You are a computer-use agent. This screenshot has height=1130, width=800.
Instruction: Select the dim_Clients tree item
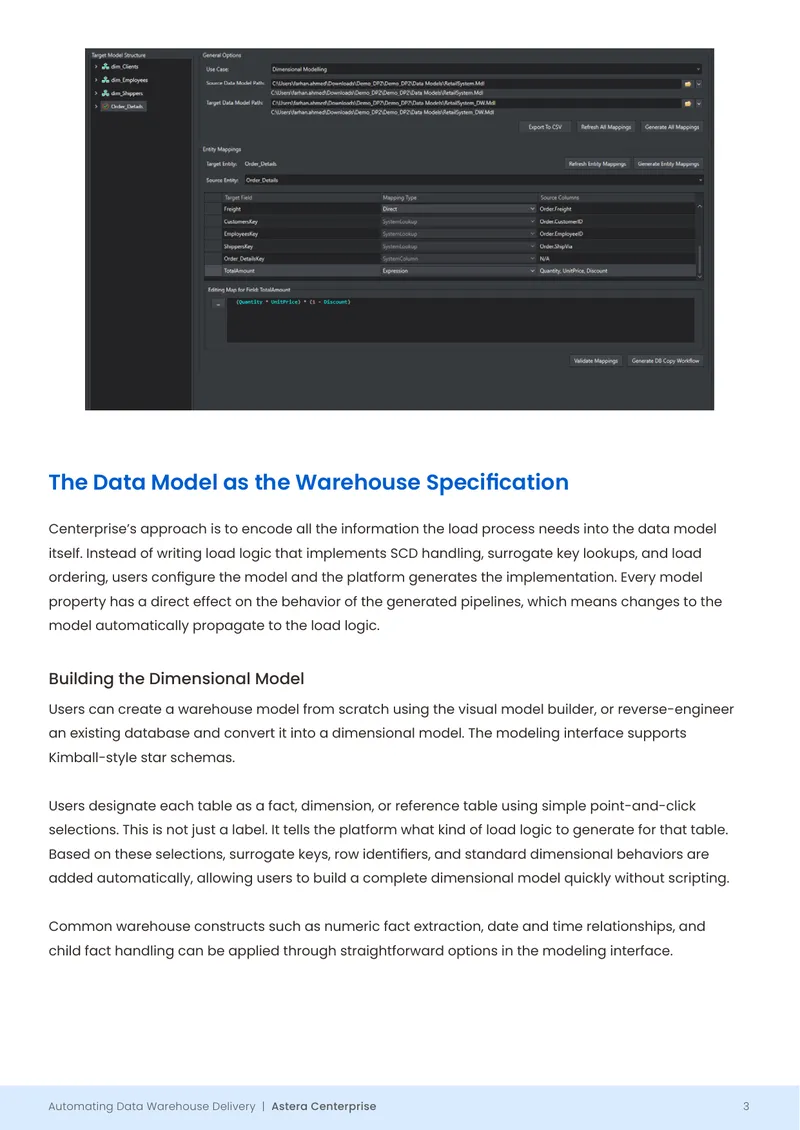tap(124, 66)
